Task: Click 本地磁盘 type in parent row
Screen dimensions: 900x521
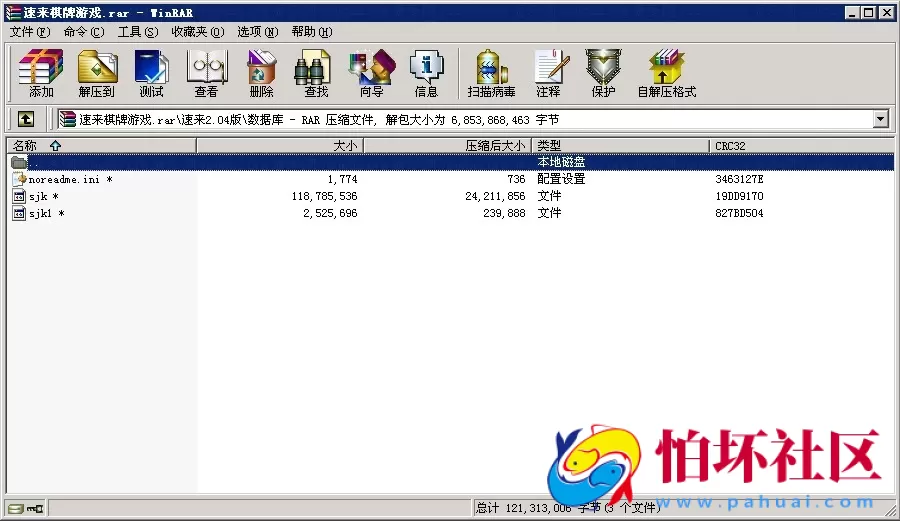Action: [x=561, y=162]
